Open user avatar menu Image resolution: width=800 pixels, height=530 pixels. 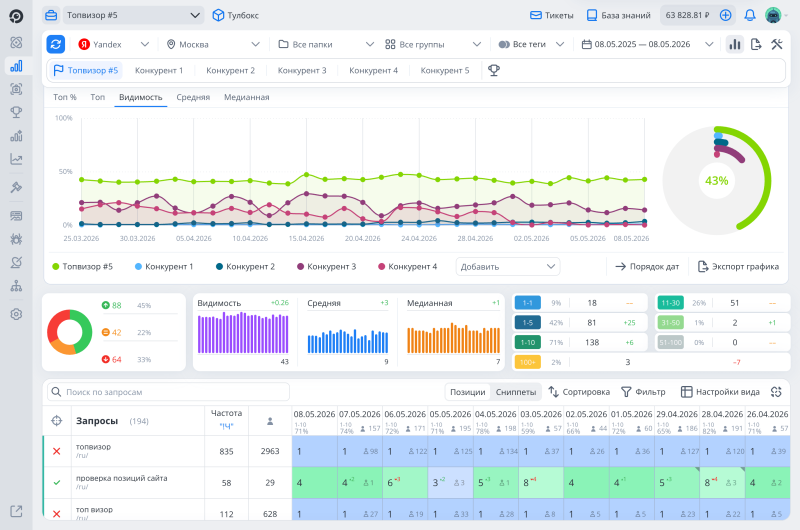click(x=773, y=15)
